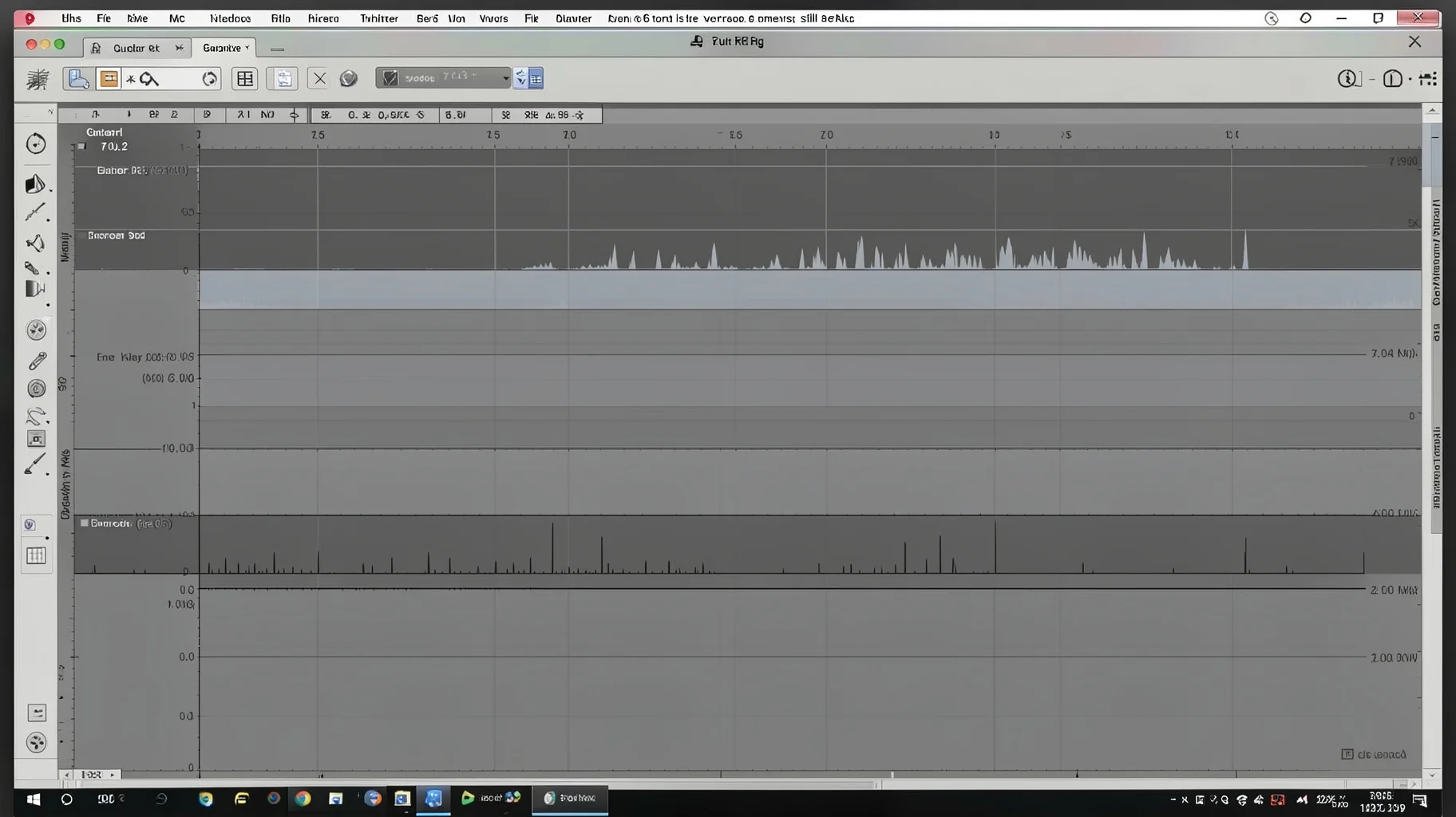Click the blue up-down sort arrows icon
The width and height of the screenshot is (1456, 817).
[520, 78]
